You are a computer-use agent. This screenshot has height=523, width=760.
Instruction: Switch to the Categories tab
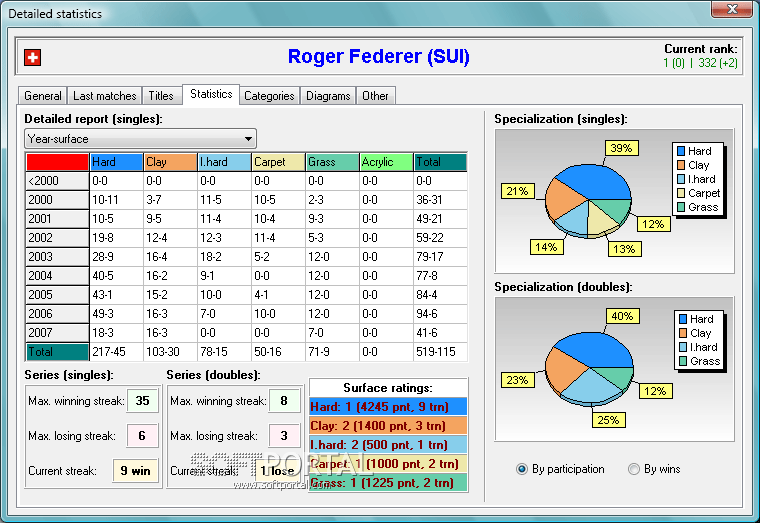tap(269, 95)
